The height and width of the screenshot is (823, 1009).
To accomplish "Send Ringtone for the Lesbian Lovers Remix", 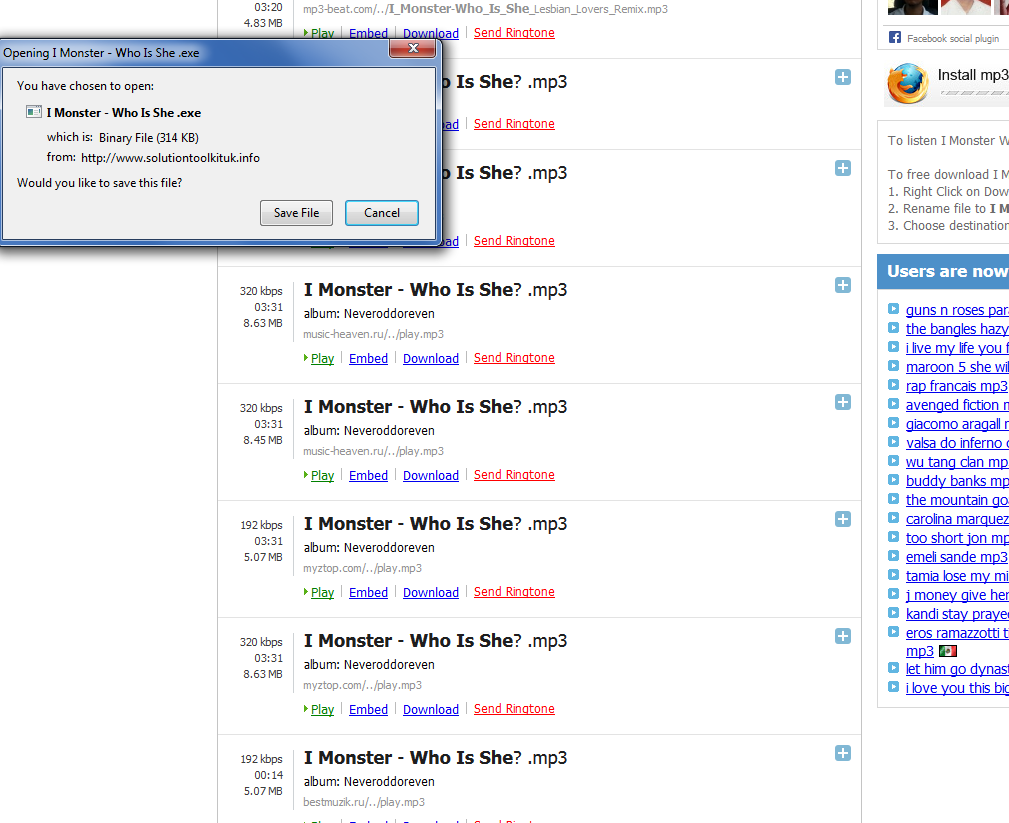I will [514, 33].
